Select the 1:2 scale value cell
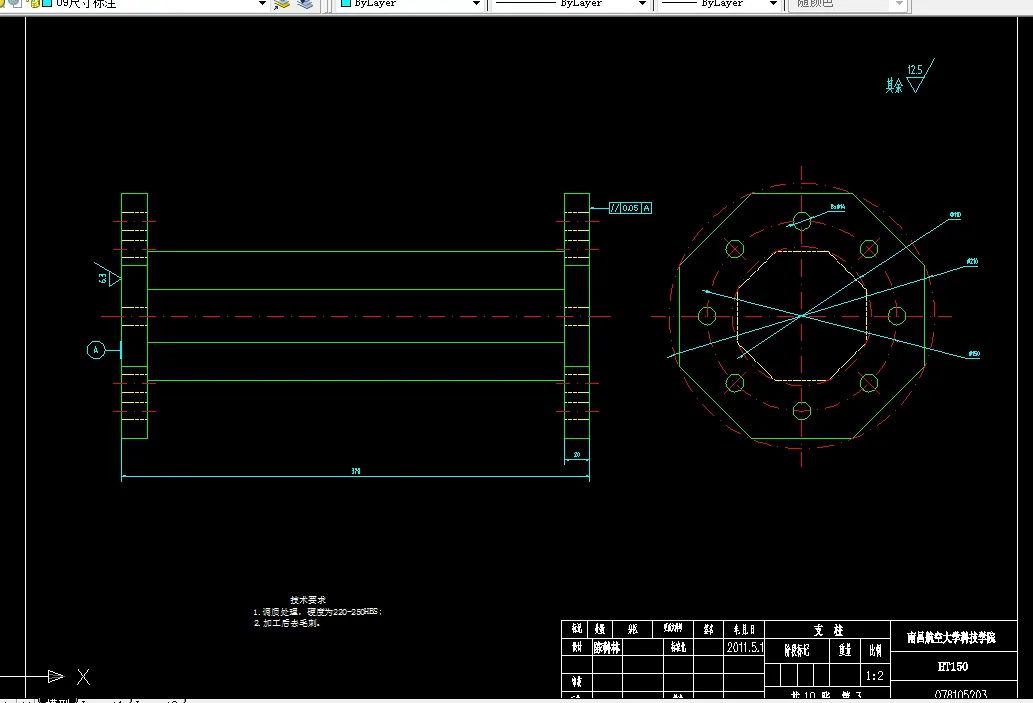The height and width of the screenshot is (703, 1033). click(x=875, y=675)
